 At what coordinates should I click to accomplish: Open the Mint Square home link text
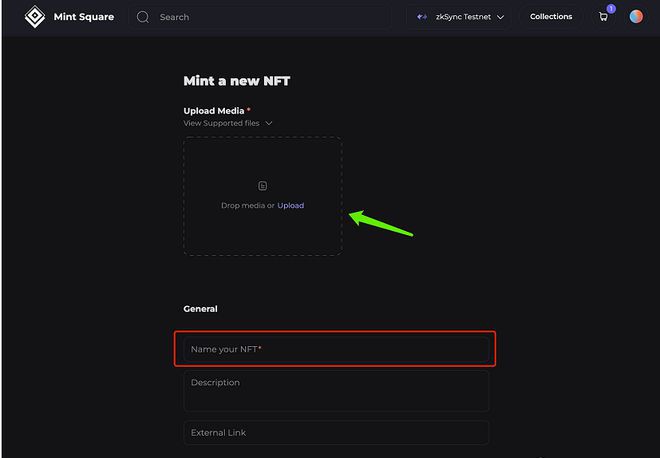coord(83,17)
